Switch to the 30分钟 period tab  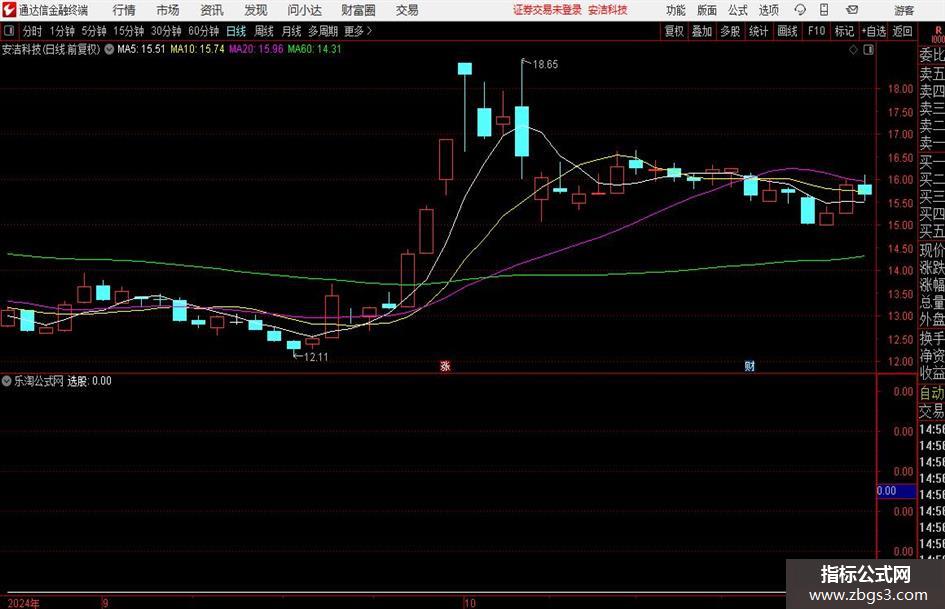click(166, 31)
